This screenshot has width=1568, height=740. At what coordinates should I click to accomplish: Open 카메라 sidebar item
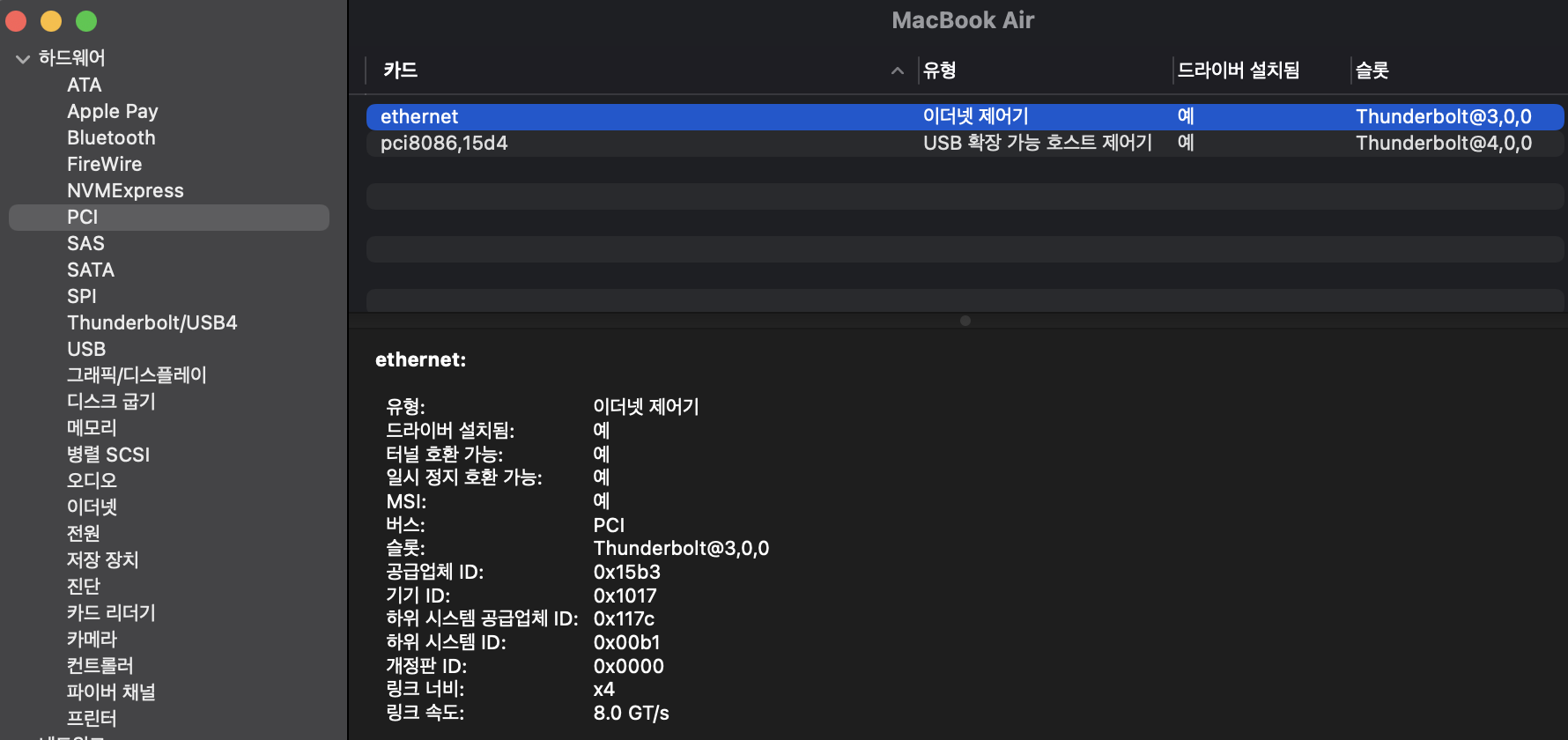pyautogui.click(x=92, y=640)
